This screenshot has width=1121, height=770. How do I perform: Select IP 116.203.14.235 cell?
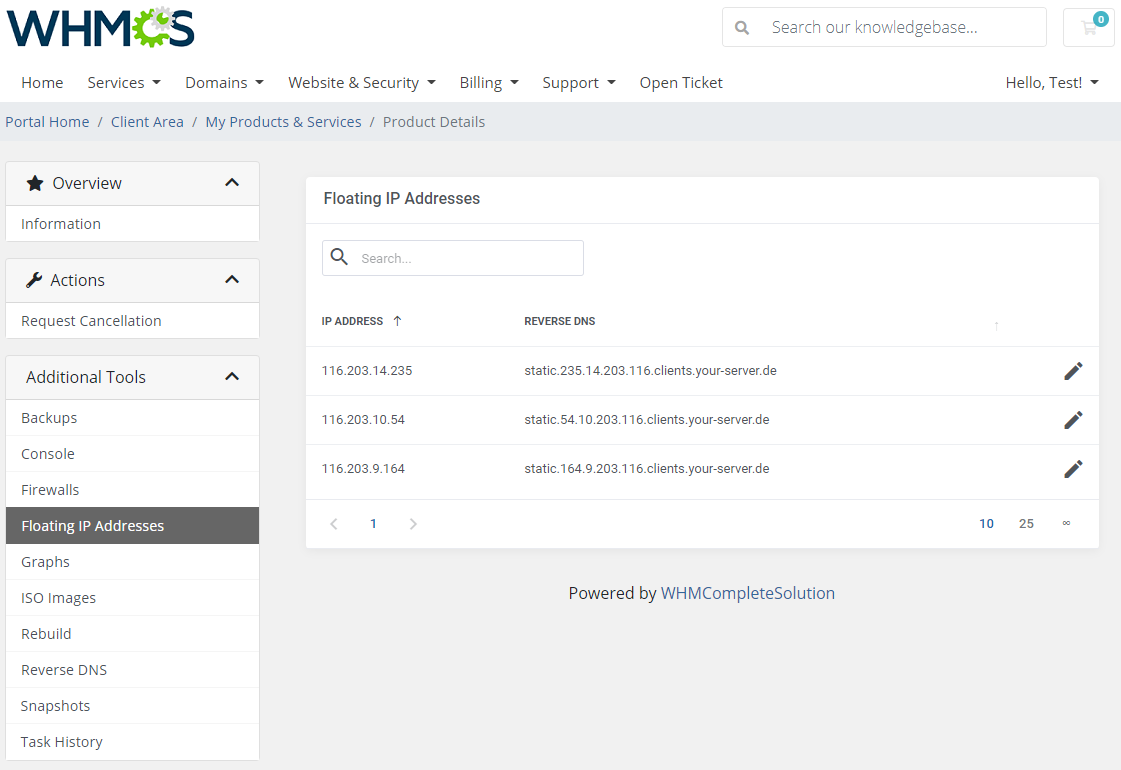tap(367, 371)
